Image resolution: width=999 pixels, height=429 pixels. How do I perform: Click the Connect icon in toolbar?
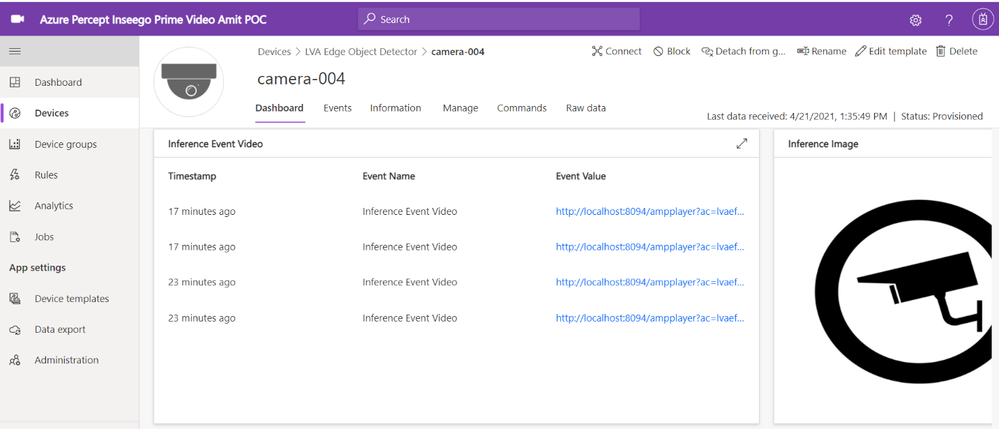click(x=596, y=52)
